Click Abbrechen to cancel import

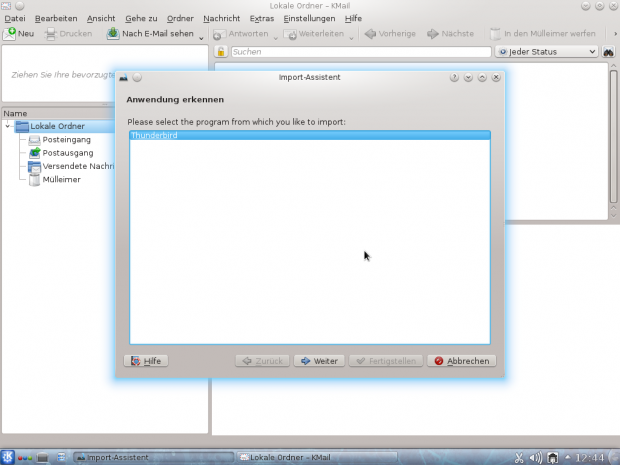(x=461, y=361)
